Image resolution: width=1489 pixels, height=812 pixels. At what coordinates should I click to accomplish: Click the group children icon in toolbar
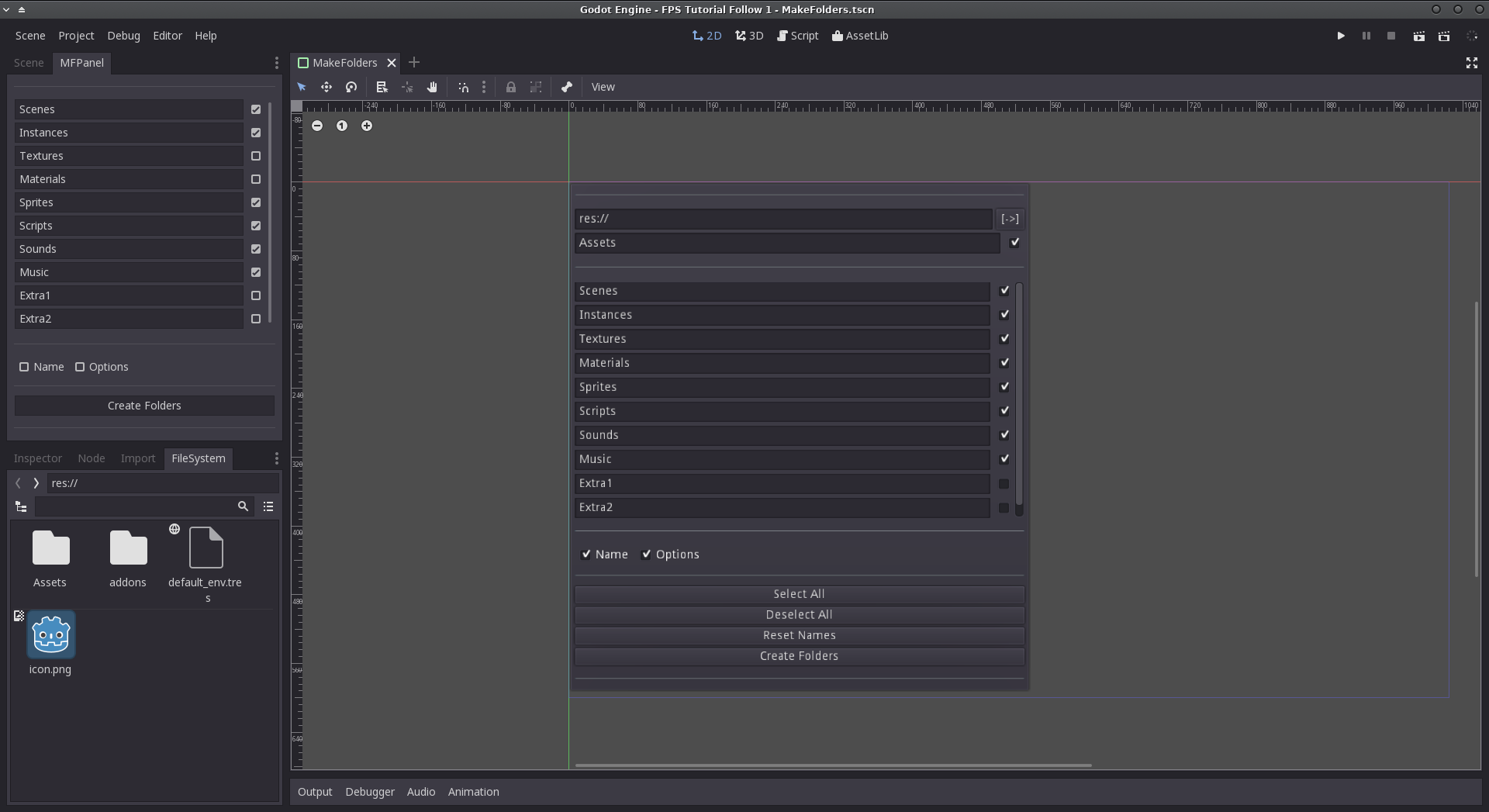(x=536, y=87)
